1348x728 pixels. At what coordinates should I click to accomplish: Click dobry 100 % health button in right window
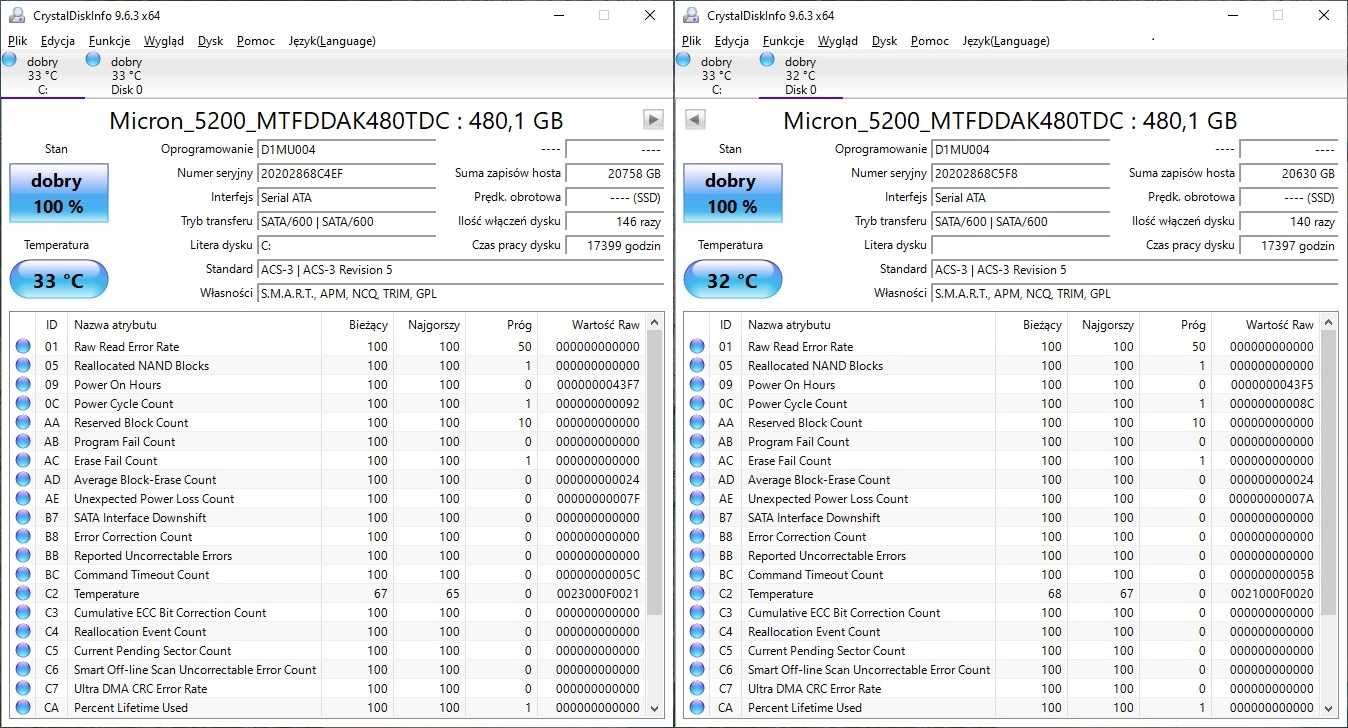click(x=733, y=194)
